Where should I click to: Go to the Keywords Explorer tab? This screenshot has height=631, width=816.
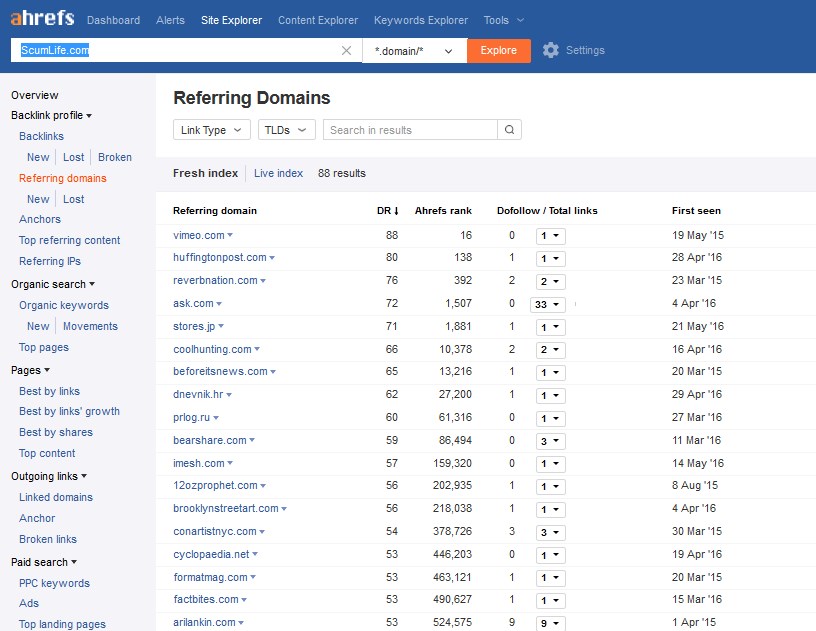[x=420, y=20]
